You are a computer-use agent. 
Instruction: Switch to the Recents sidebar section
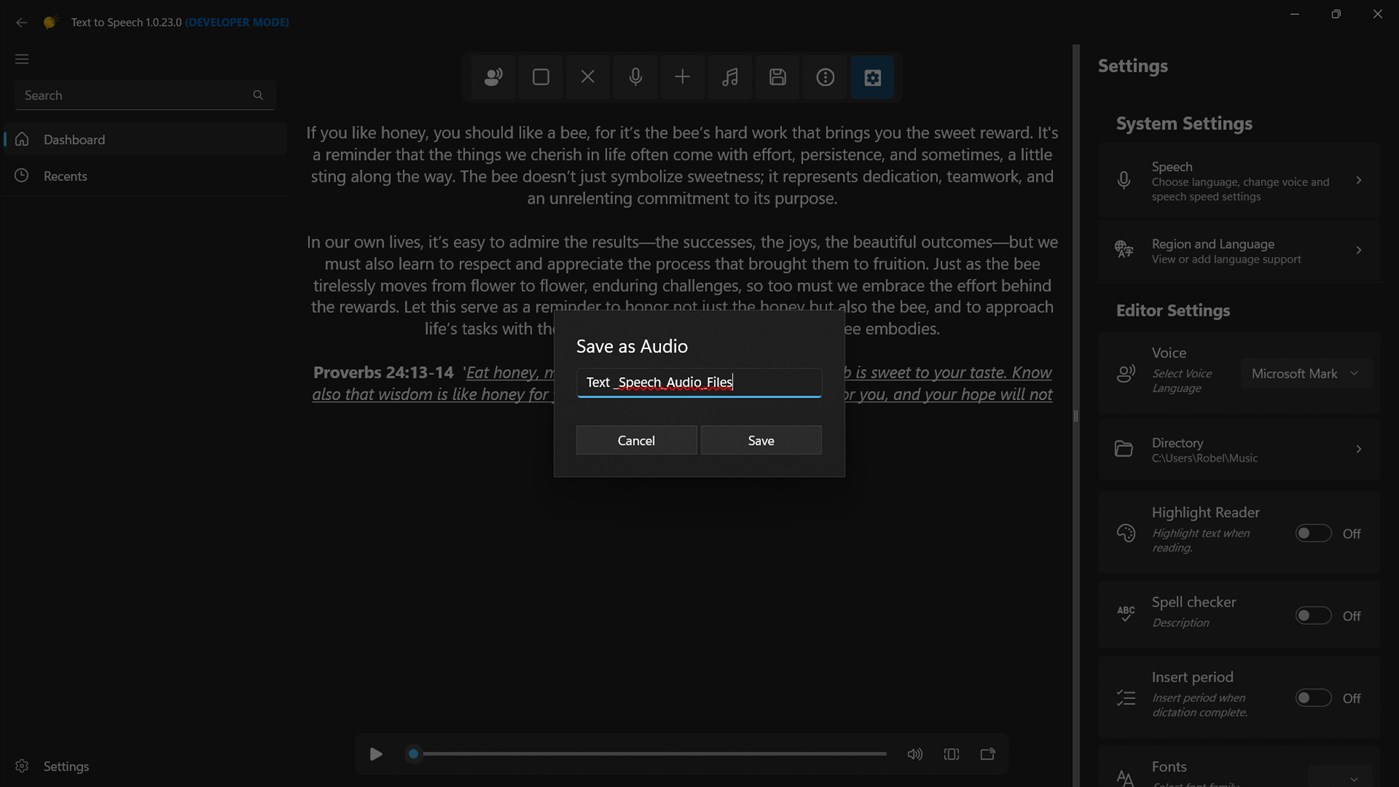(65, 175)
